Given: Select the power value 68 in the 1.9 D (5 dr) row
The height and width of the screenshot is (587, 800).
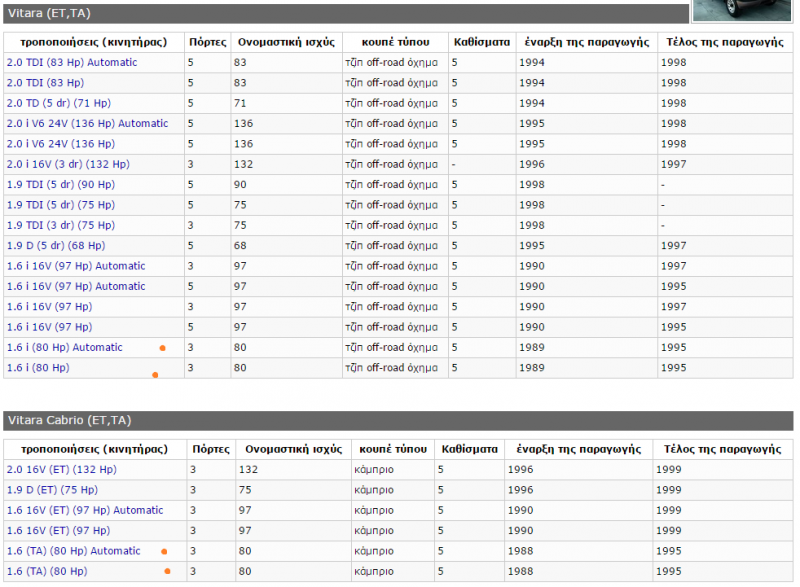Looking at the screenshot, I should pos(240,246).
